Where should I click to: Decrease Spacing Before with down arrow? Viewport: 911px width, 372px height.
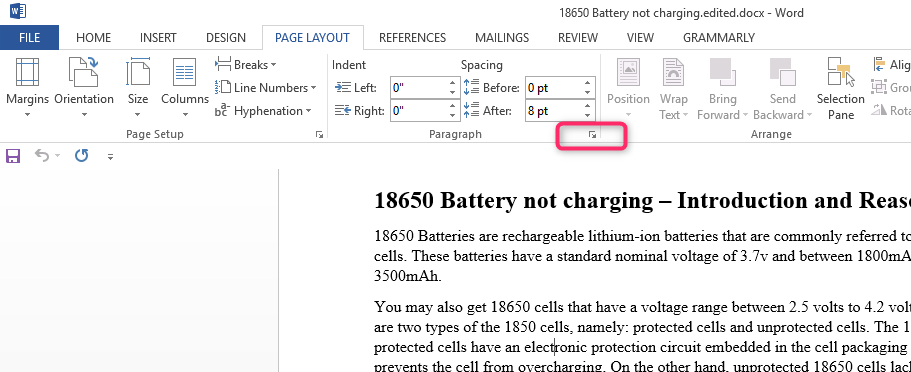[x=588, y=93]
